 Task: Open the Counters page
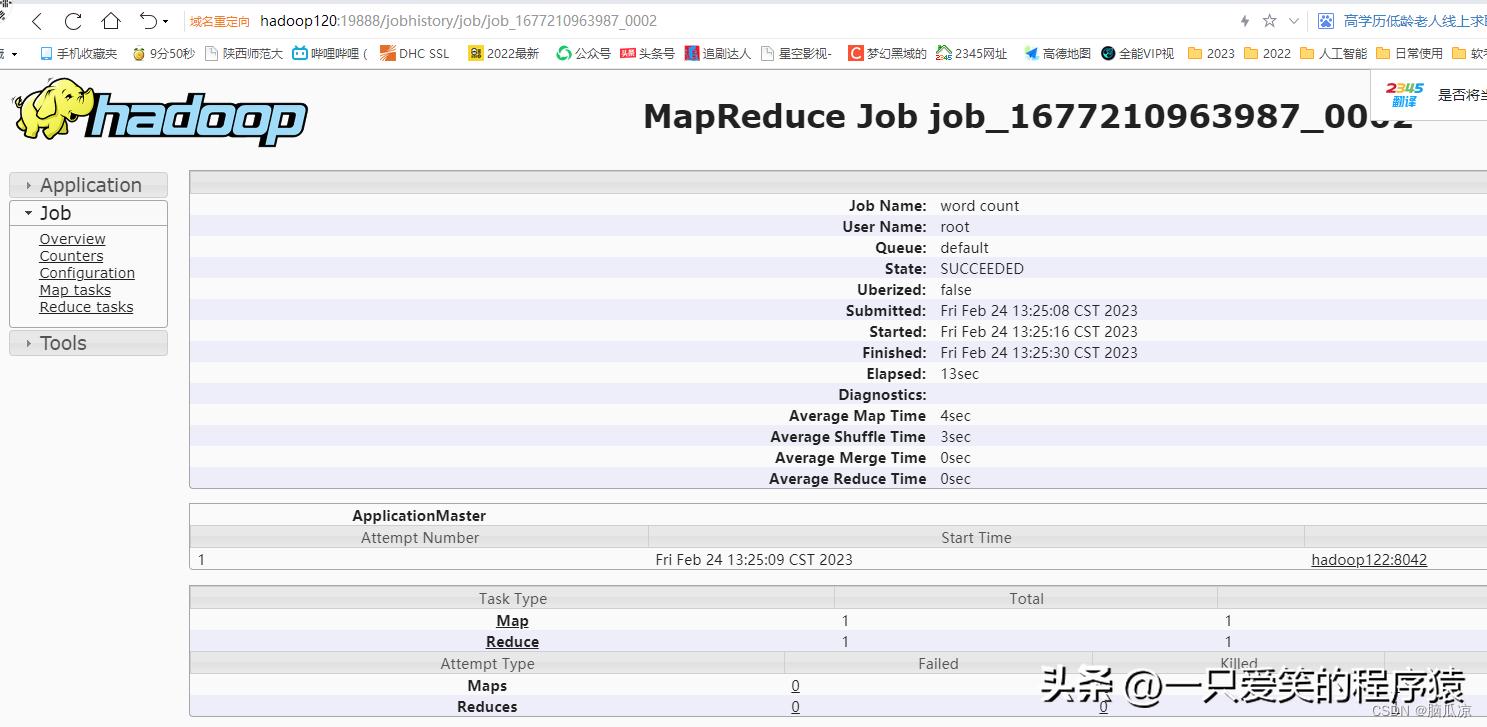pos(71,256)
